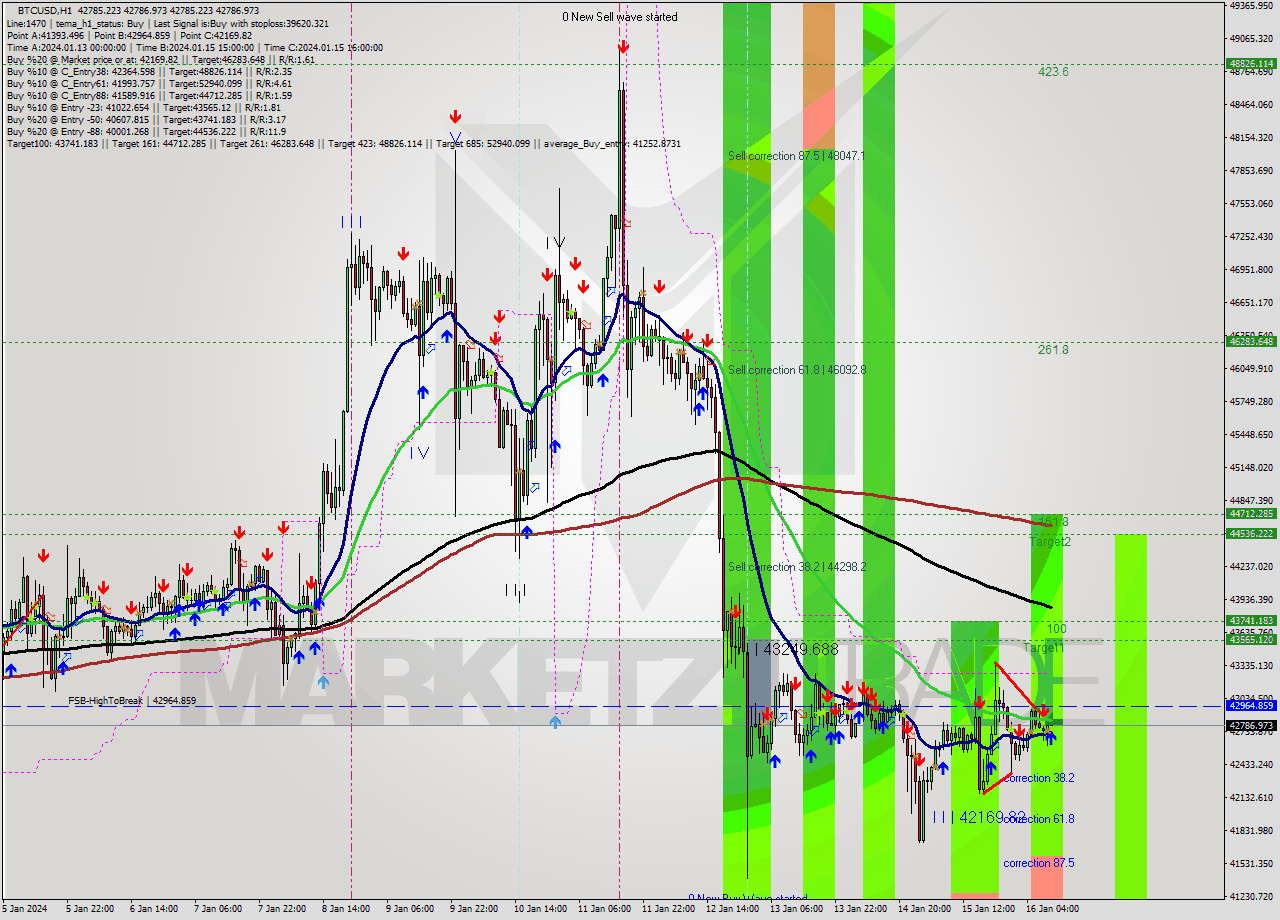Click the Target2 label
This screenshot has width=1280, height=920.
[x=1050, y=542]
